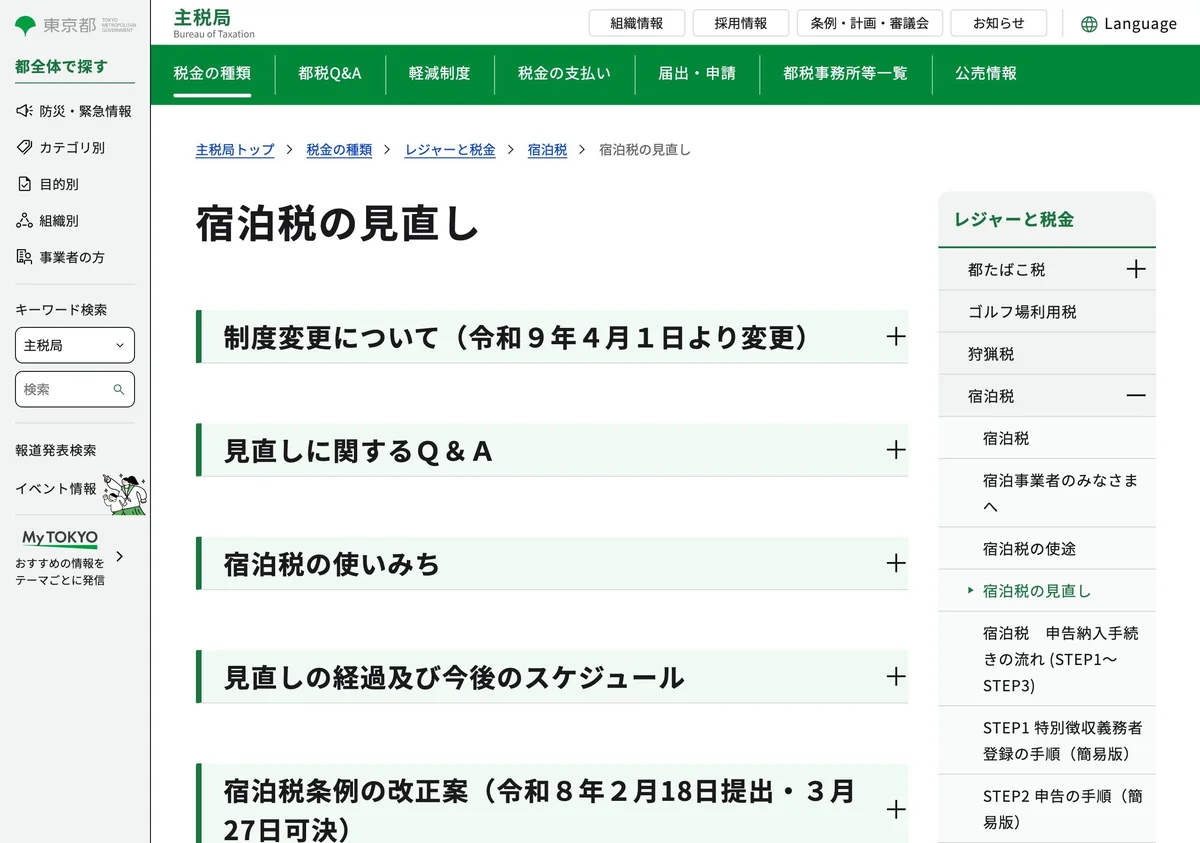
Task: Open STEP1 特別徴収義務者登録の手順 side menu item
Action: point(1047,741)
